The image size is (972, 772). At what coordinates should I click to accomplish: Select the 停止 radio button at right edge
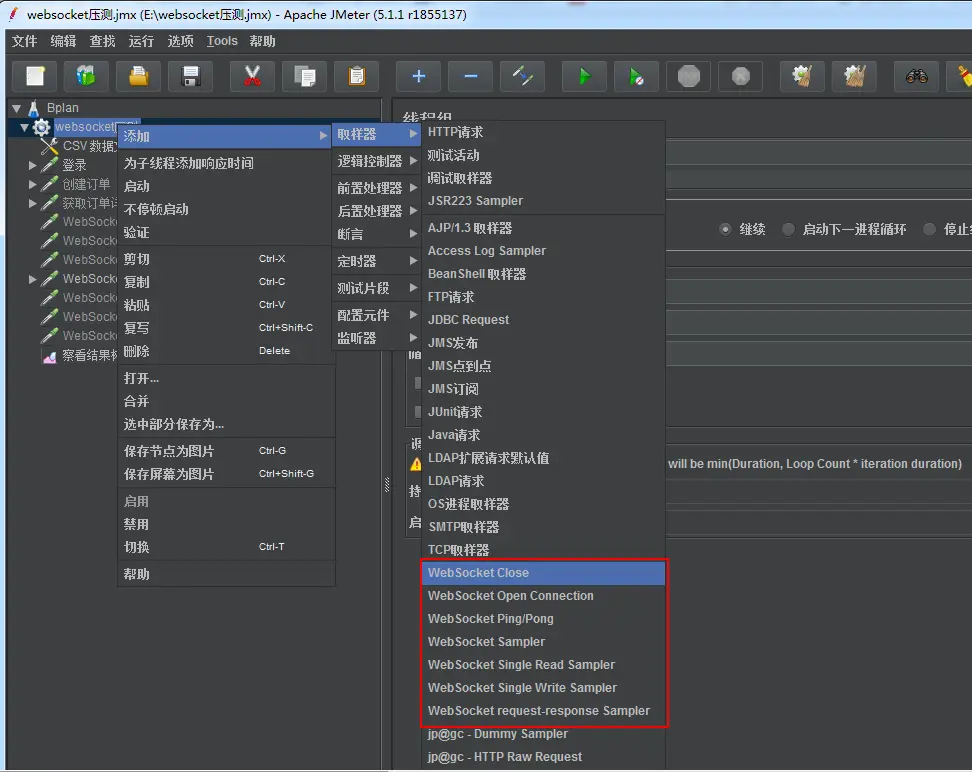point(929,229)
